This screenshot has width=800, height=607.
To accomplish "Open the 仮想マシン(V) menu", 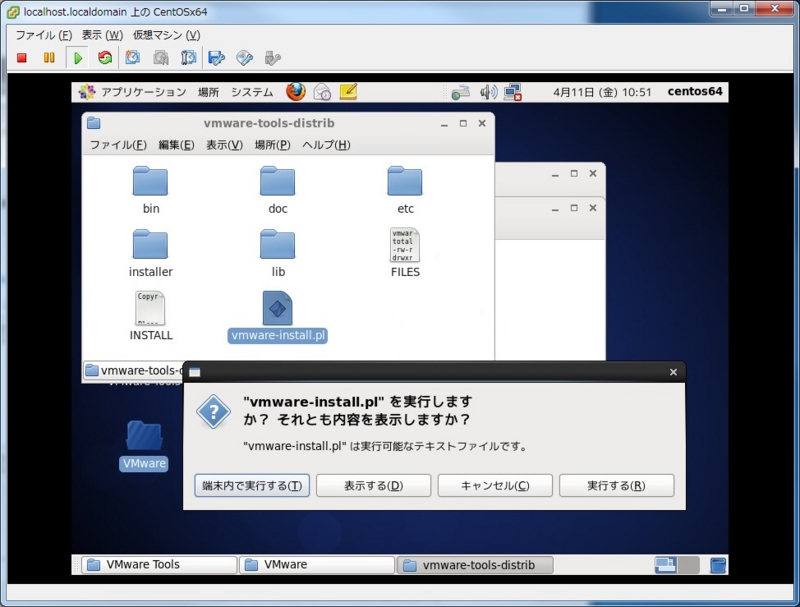I will pyautogui.click(x=166, y=35).
